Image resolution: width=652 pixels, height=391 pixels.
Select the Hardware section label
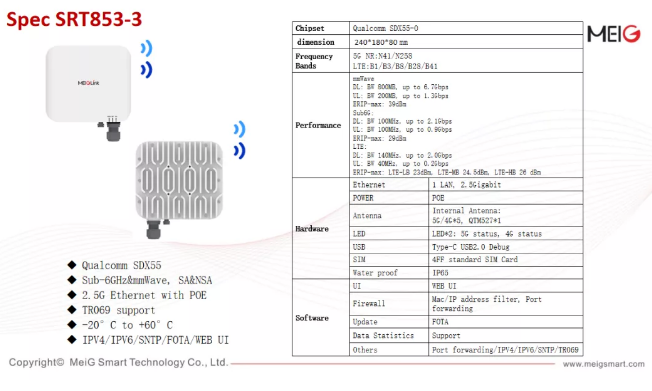tap(312, 229)
